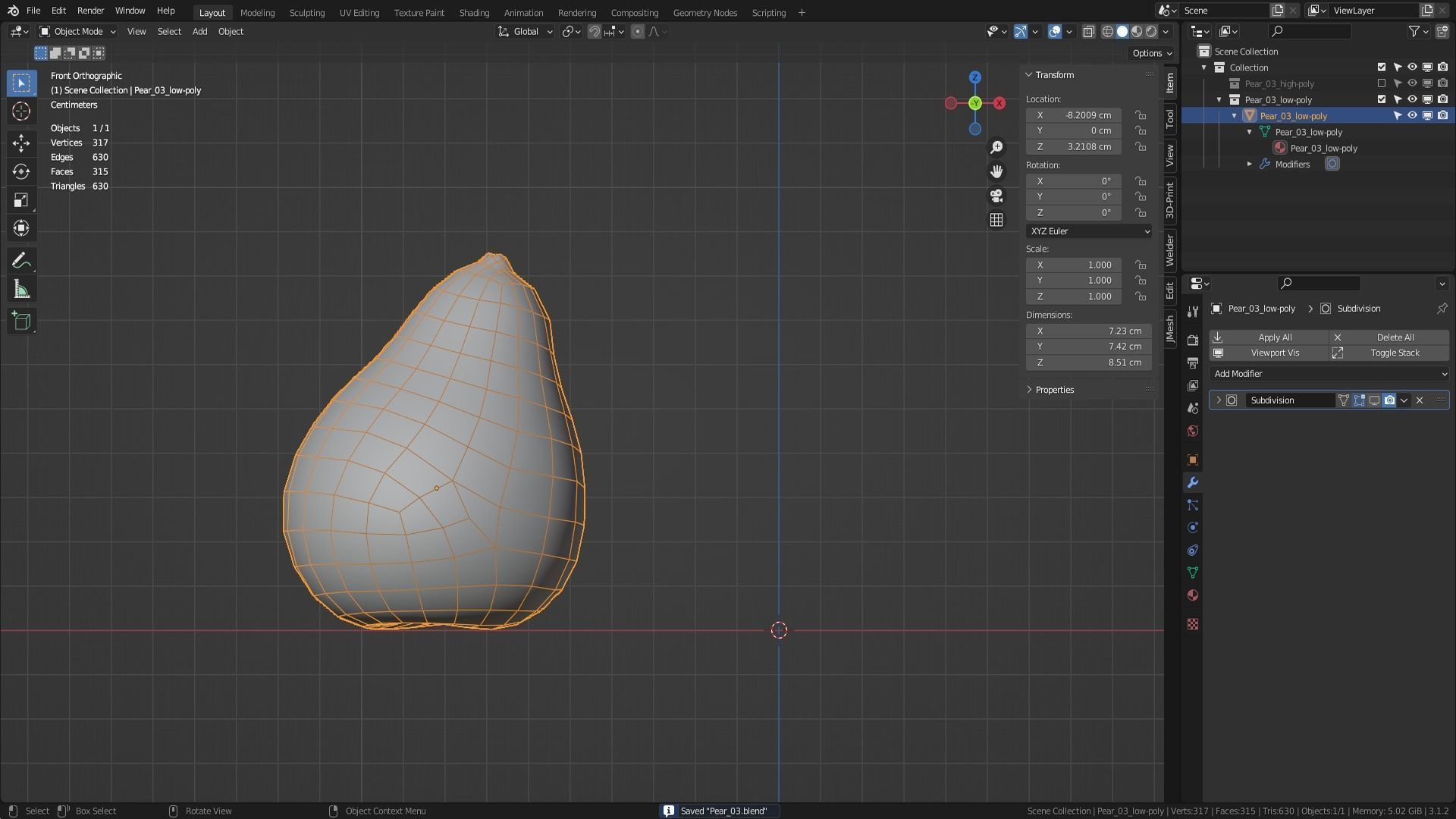The width and height of the screenshot is (1456, 819).
Task: Switch to the UV Editing workspace tab
Action: click(359, 13)
